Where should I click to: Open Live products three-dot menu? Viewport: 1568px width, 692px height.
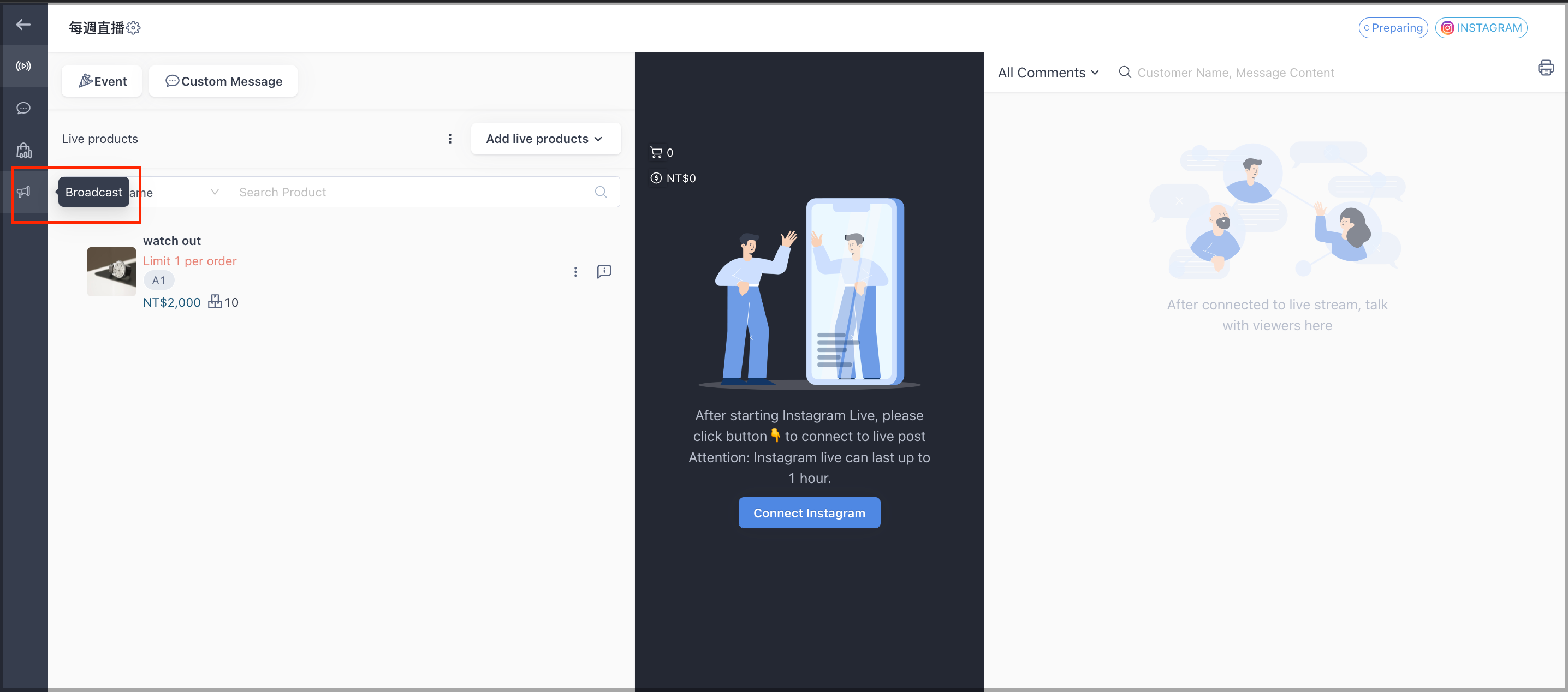(450, 139)
